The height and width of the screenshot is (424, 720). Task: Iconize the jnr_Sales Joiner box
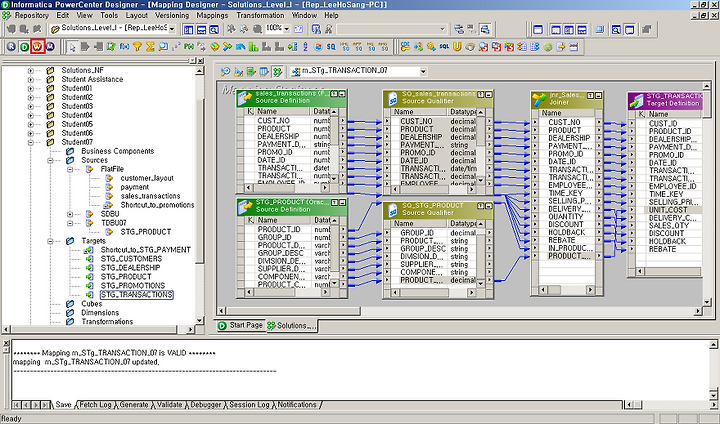(x=598, y=96)
